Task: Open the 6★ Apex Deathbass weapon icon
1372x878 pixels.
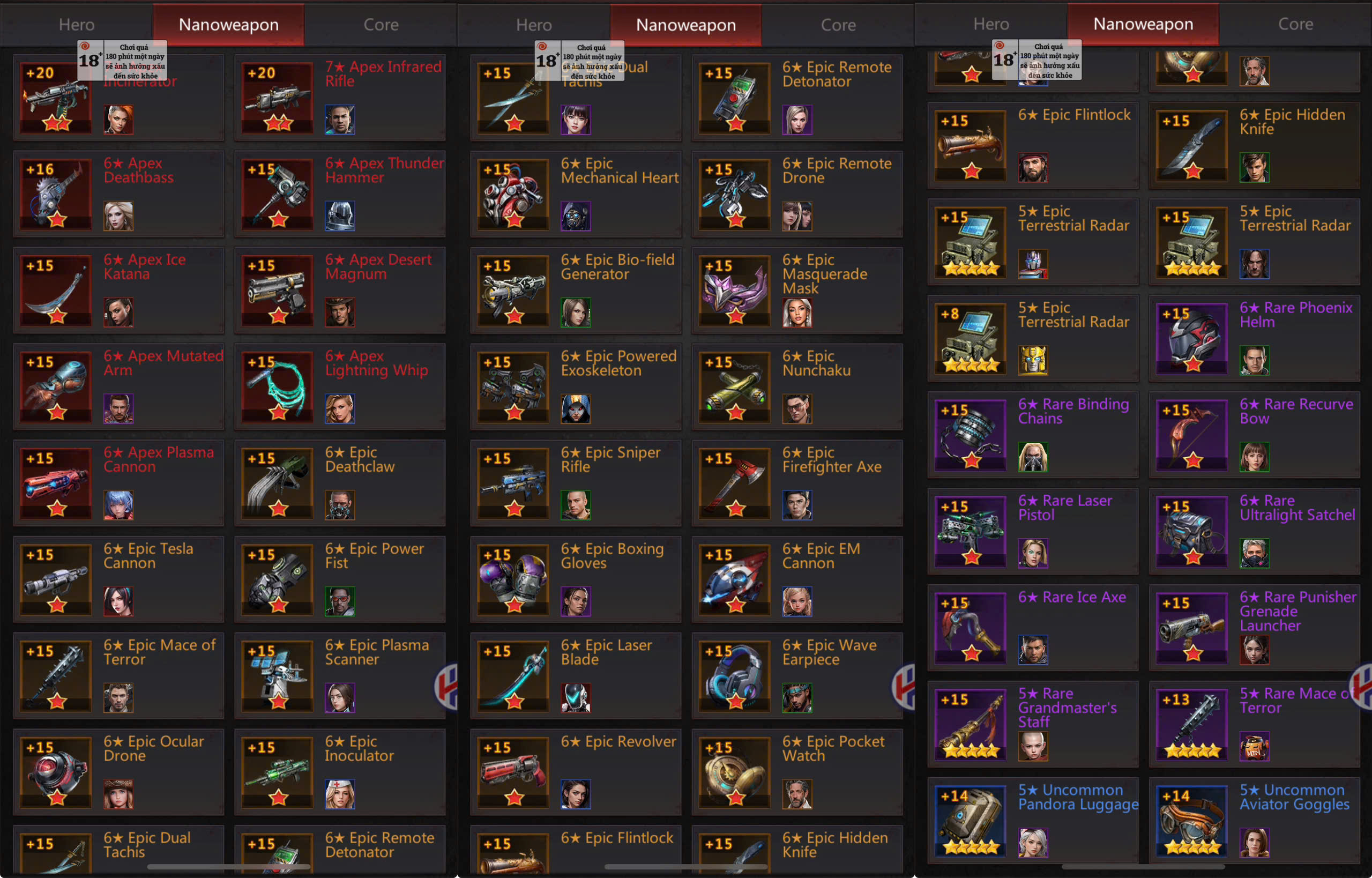Action: click(x=56, y=195)
